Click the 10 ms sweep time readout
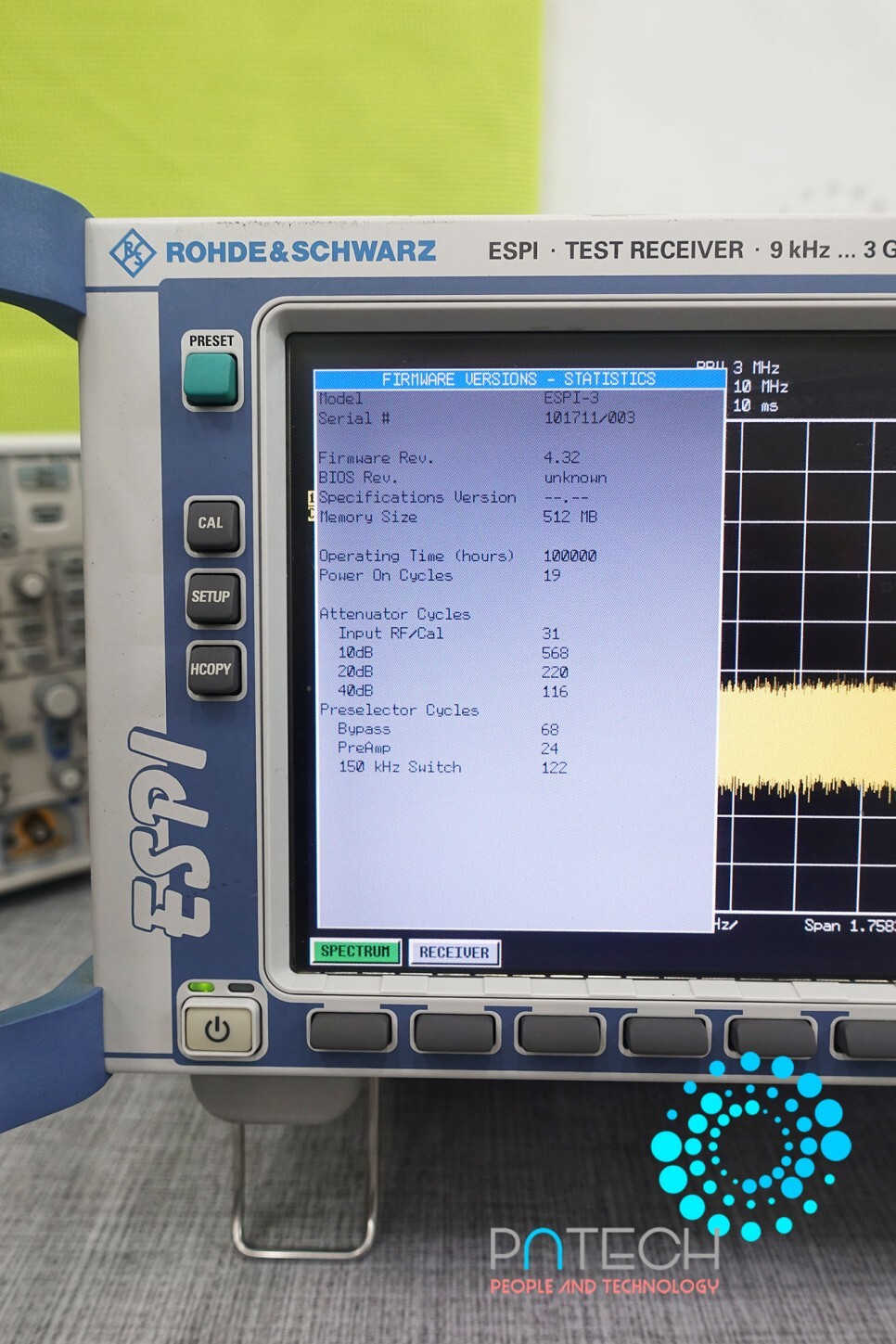The image size is (896, 1344). pos(755,405)
